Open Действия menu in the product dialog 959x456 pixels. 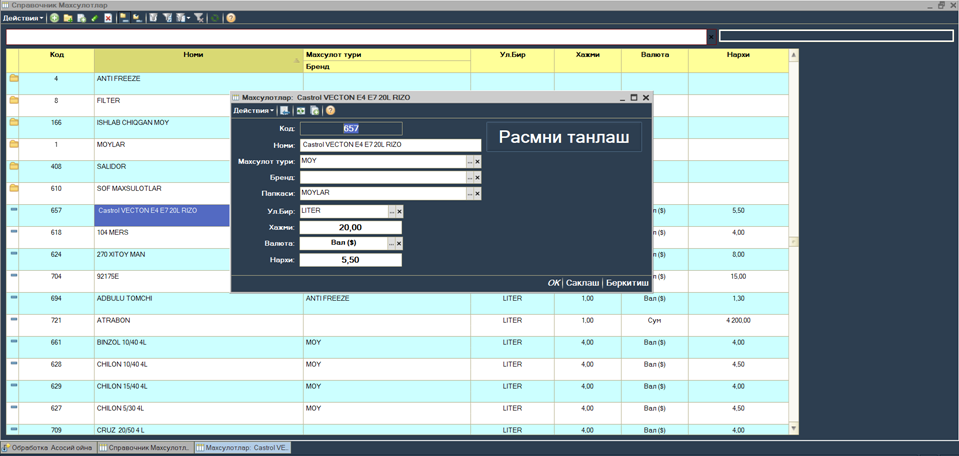coord(253,111)
